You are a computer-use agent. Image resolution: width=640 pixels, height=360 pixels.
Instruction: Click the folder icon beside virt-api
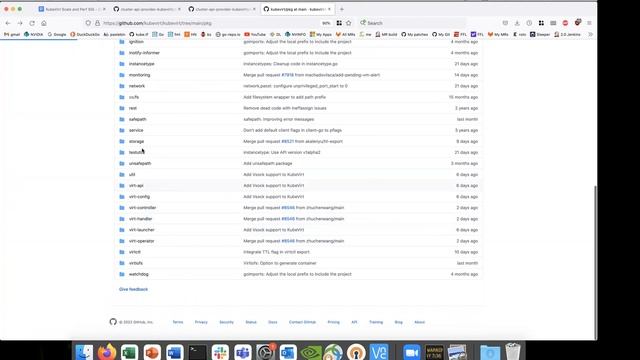tap(122, 186)
